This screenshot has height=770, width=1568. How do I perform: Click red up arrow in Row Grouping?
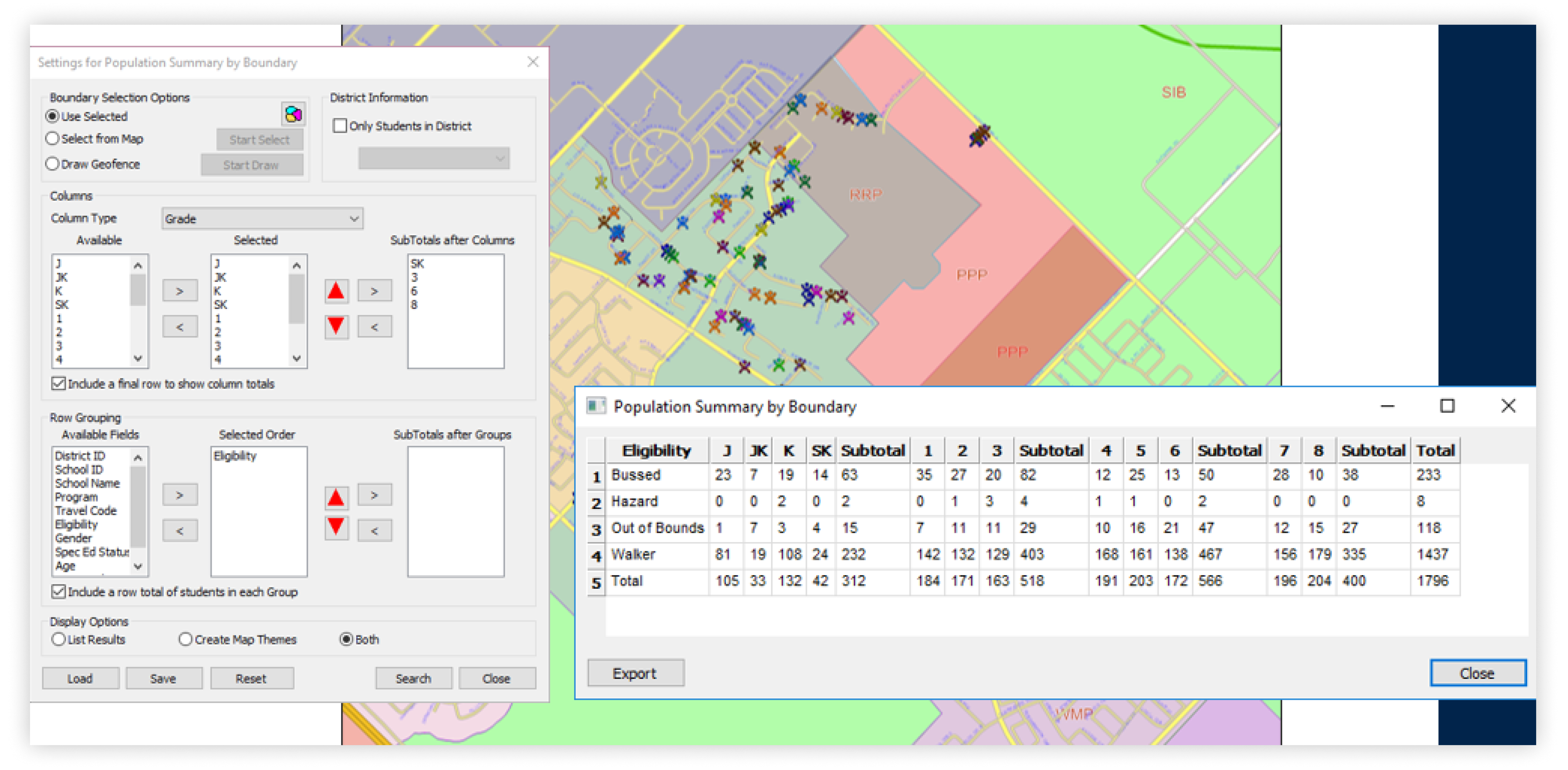336,498
